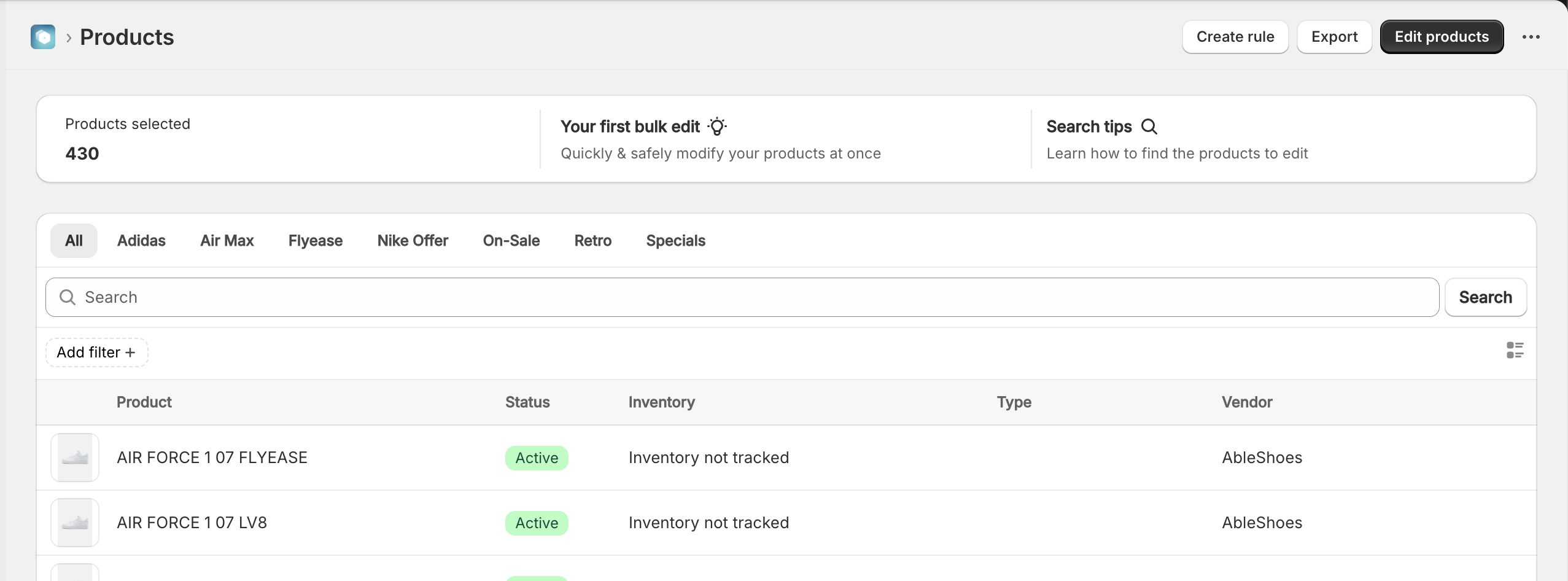Click the Export button

[x=1334, y=37]
